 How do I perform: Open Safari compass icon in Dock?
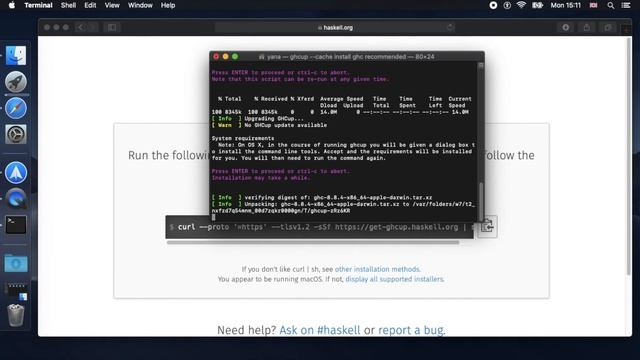tap(16, 108)
